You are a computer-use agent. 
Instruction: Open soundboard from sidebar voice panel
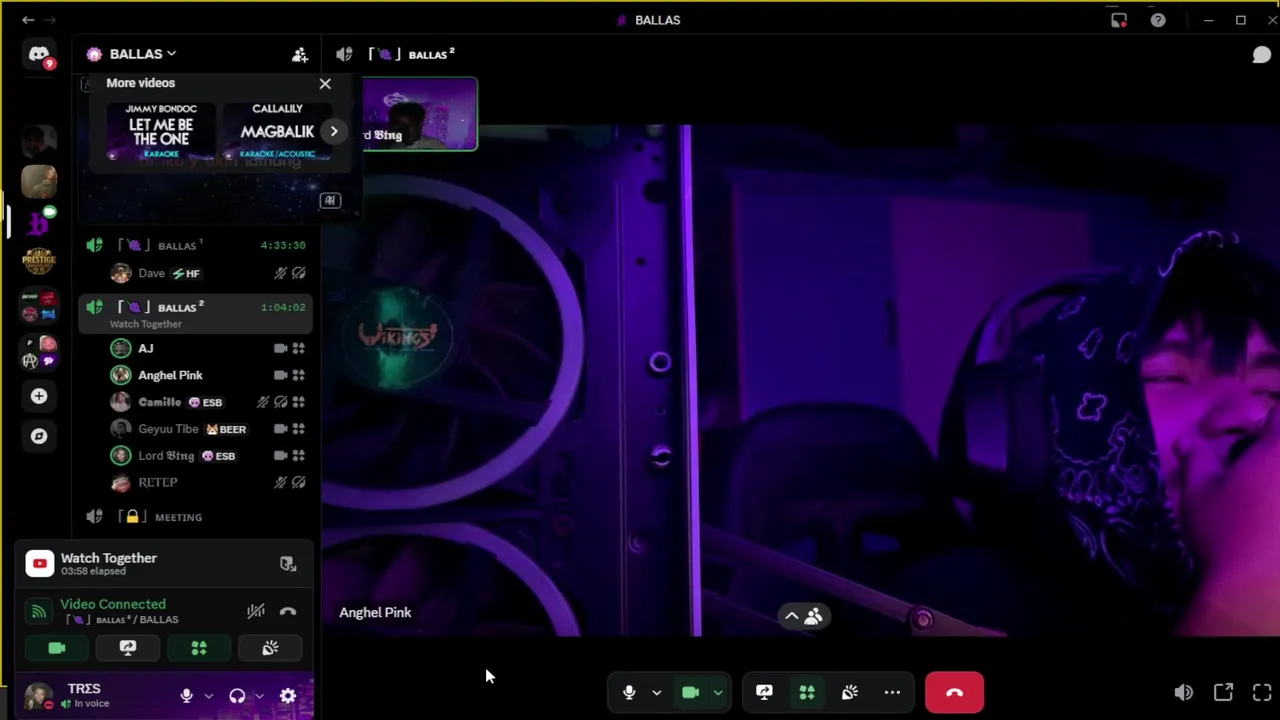(x=270, y=648)
